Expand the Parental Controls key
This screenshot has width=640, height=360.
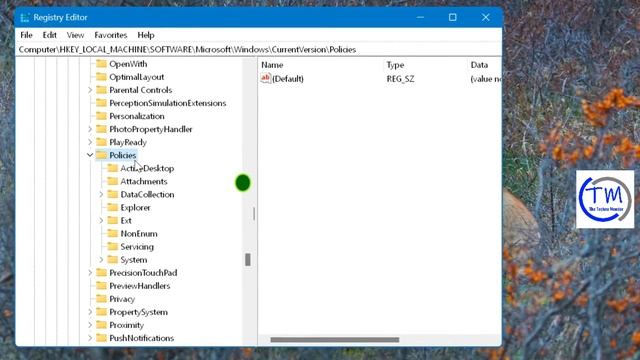click(90, 90)
